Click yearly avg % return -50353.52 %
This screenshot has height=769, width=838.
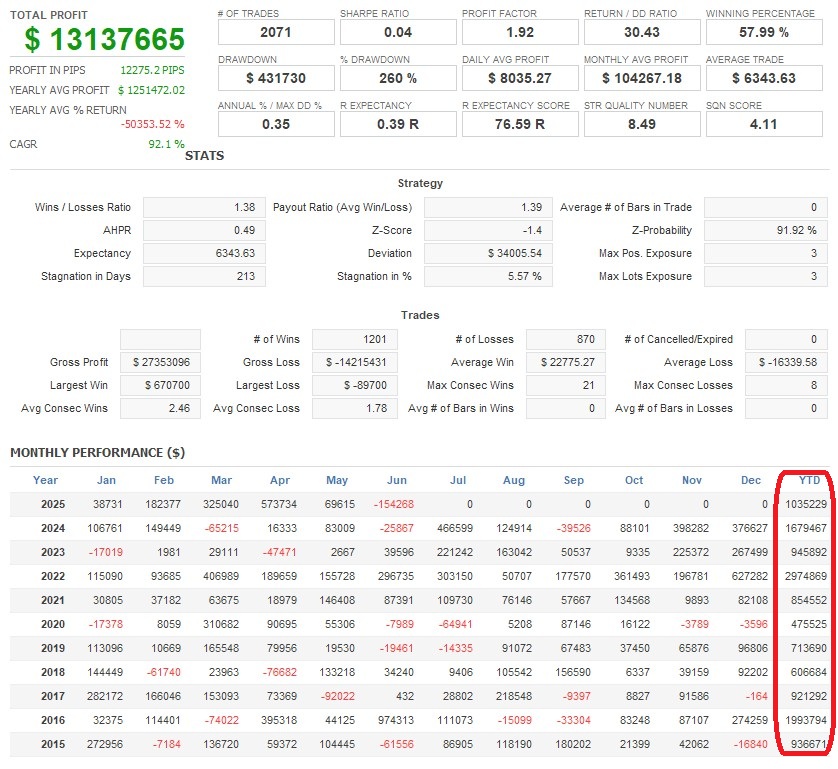coord(152,124)
